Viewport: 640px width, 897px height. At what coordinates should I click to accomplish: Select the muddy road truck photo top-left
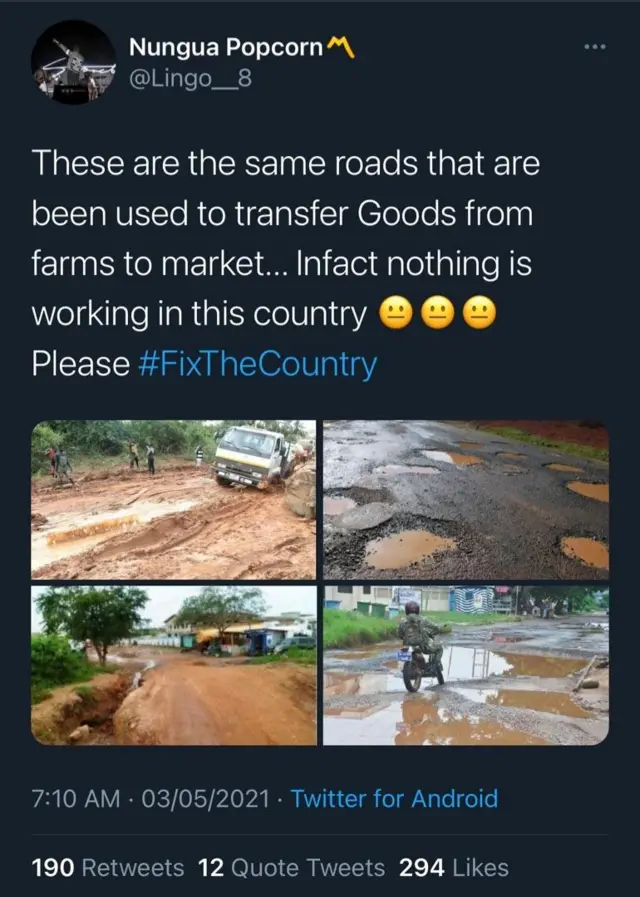pyautogui.click(x=172, y=494)
